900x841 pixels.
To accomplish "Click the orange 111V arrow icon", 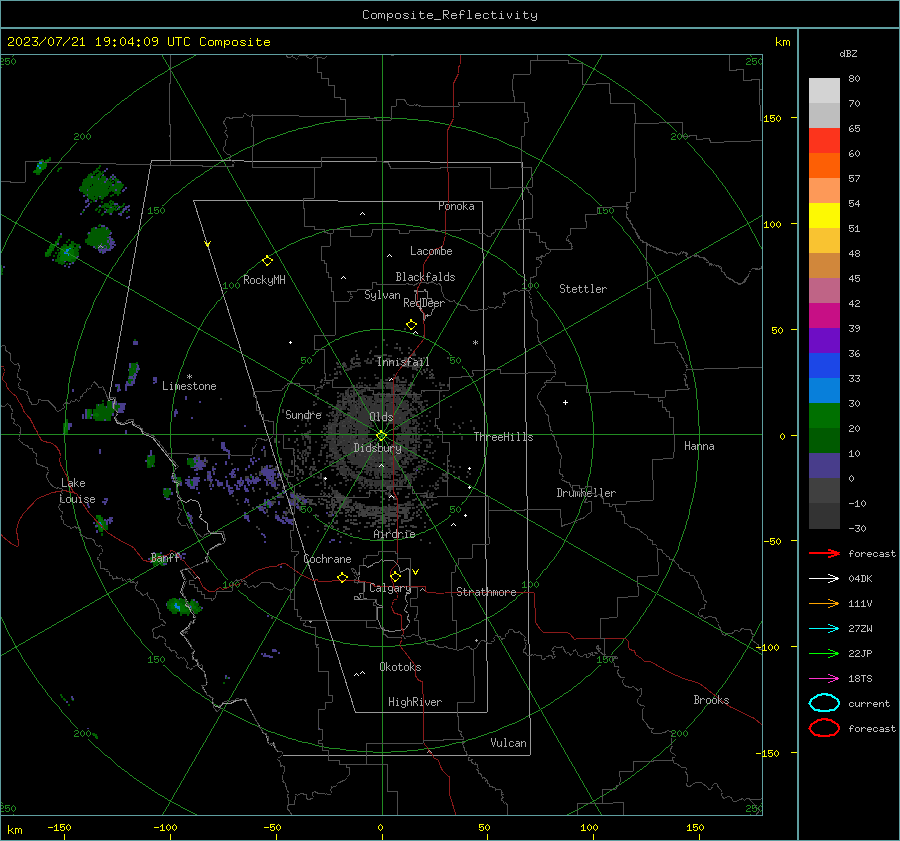I will point(824,603).
